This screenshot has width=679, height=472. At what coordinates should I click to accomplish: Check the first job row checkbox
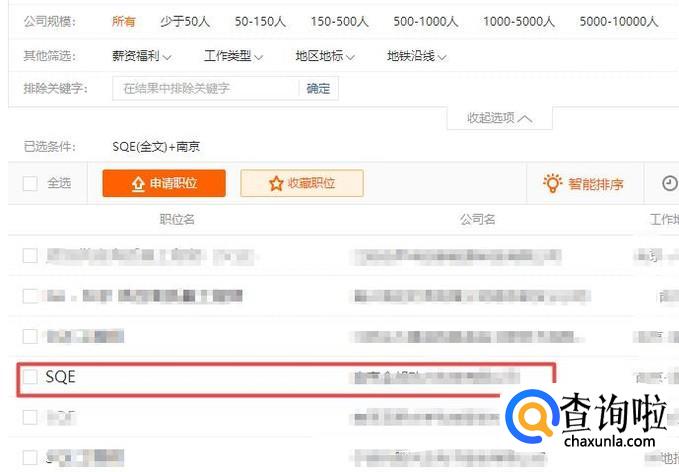coord(30,255)
